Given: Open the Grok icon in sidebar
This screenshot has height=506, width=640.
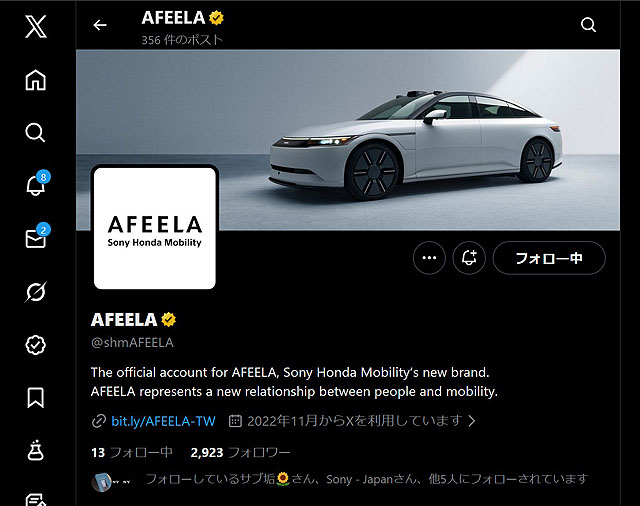Looking at the screenshot, I should tap(36, 292).
